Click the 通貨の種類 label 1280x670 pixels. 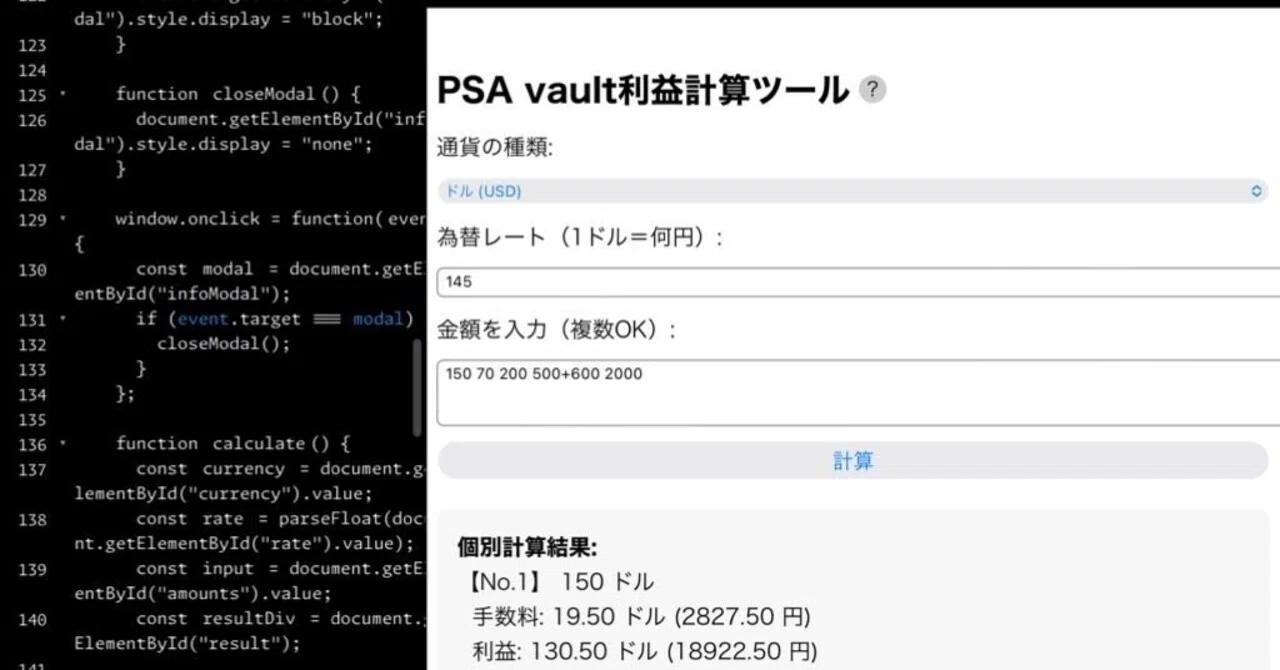point(495,148)
